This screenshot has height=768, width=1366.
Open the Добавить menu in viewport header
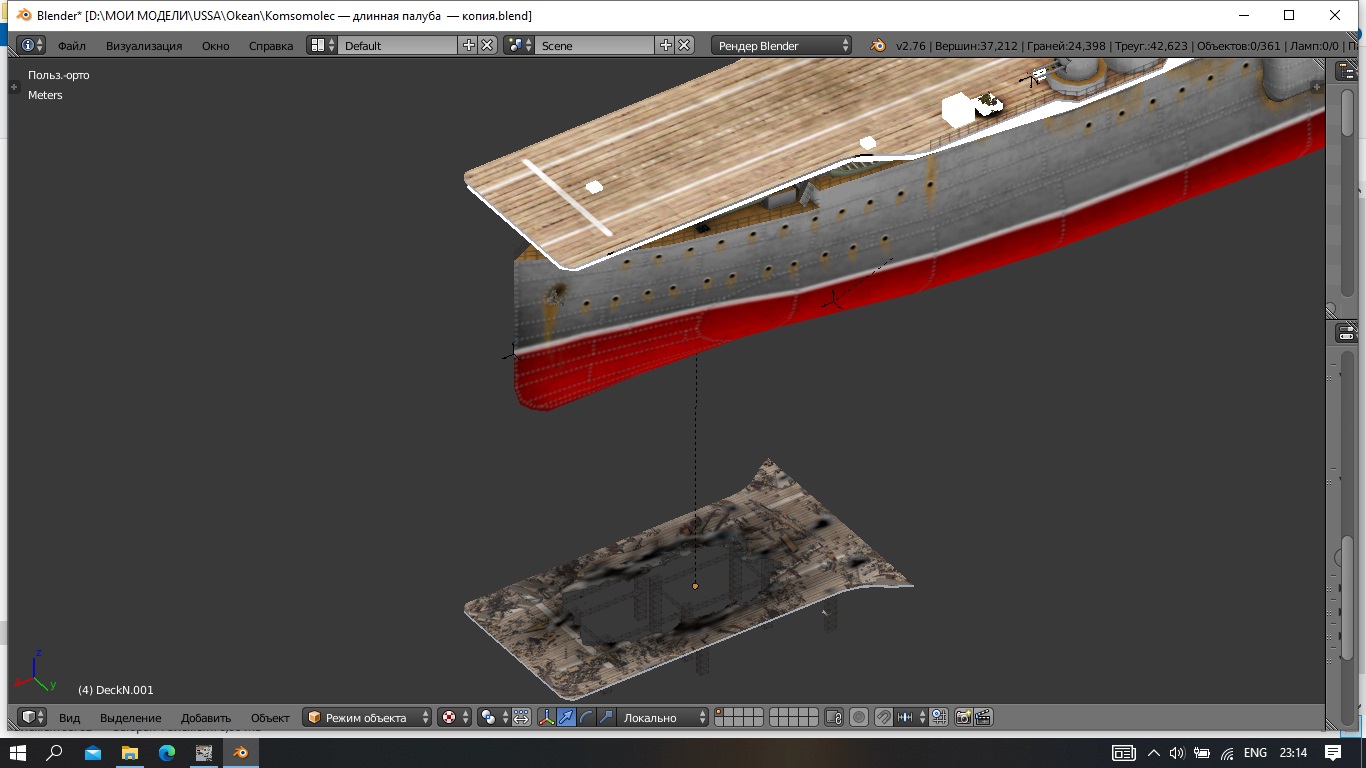tap(206, 717)
